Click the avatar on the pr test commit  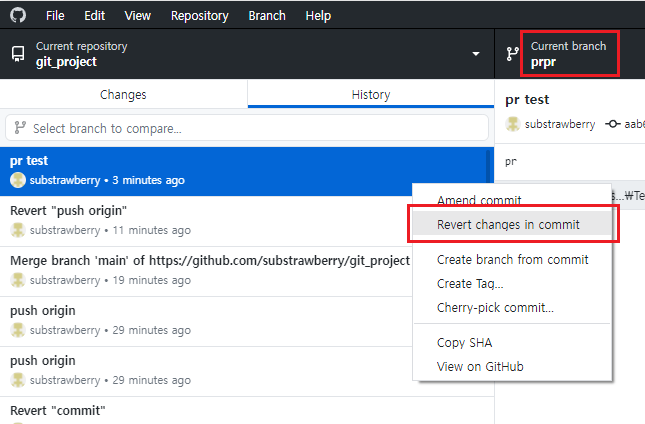tap(18, 180)
